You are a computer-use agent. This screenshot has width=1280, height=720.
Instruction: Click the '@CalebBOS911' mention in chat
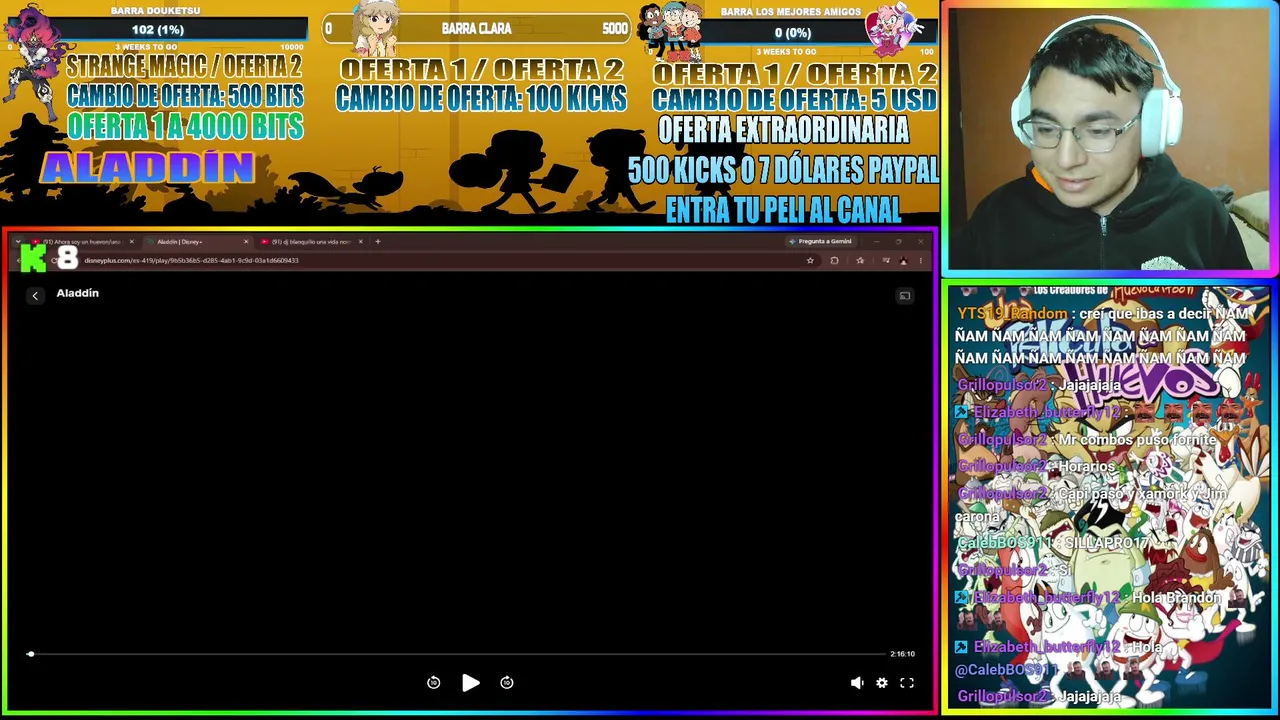click(x=1006, y=670)
